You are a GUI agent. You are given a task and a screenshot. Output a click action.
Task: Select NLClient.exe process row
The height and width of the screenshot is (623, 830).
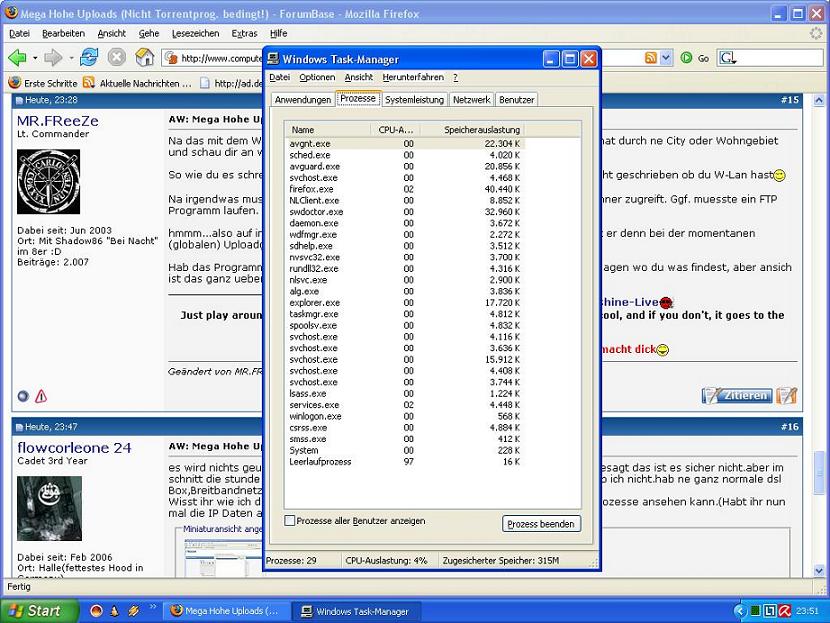coord(405,200)
